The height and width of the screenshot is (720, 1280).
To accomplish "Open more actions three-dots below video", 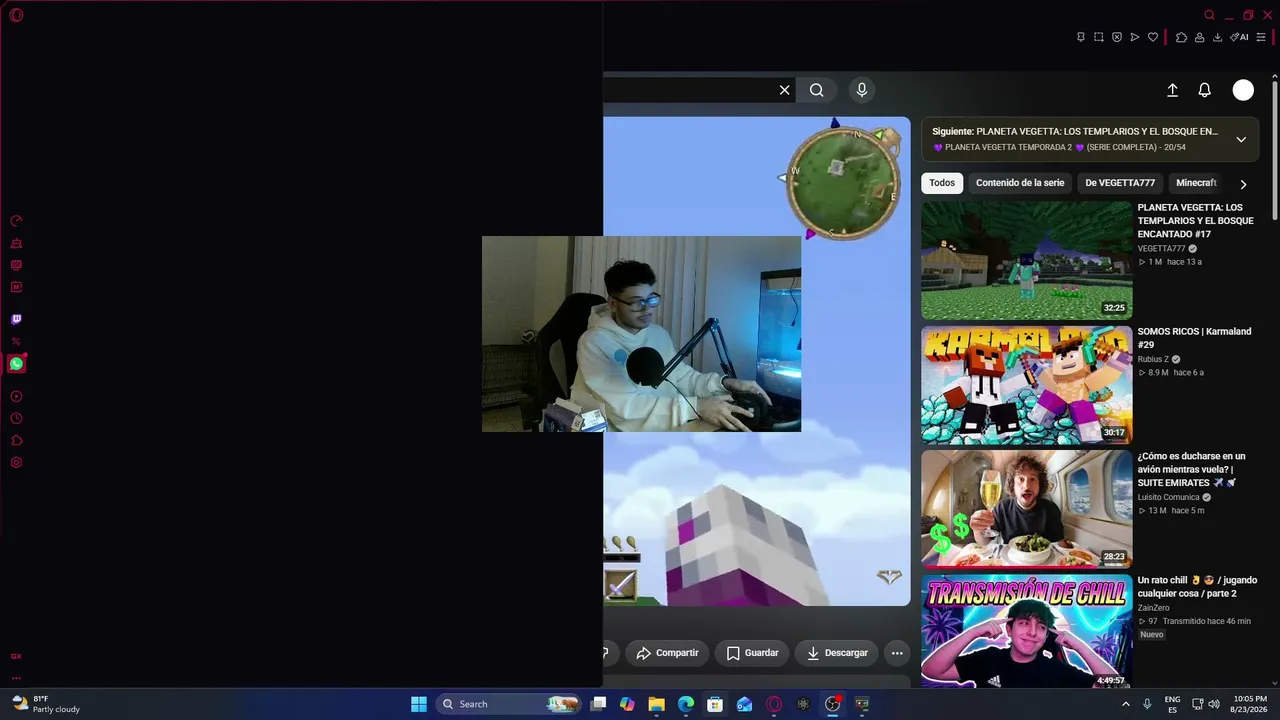I will 897,653.
